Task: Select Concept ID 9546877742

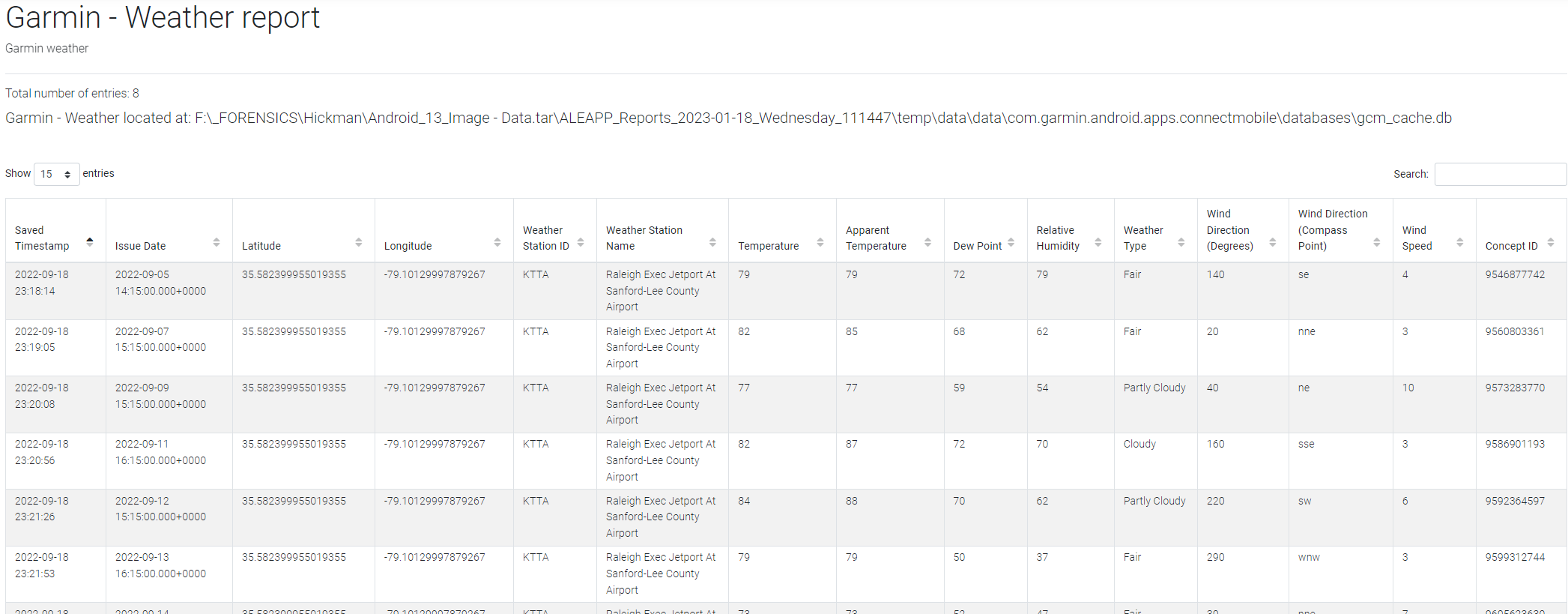Action: 1515,274
